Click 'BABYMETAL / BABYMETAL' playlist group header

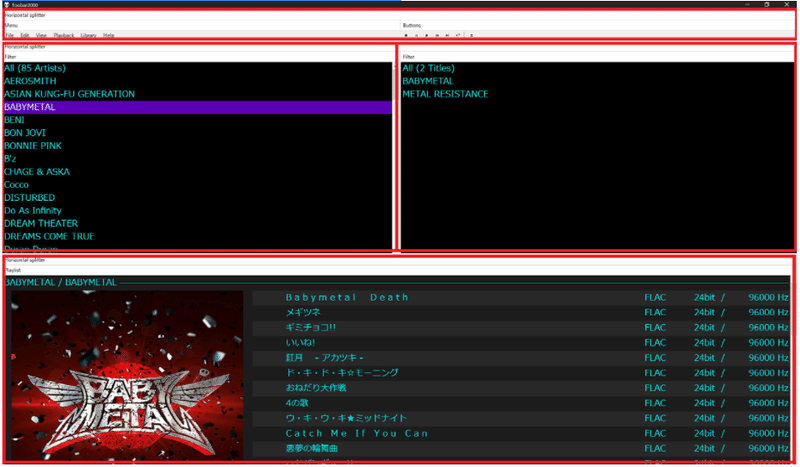click(x=60, y=282)
